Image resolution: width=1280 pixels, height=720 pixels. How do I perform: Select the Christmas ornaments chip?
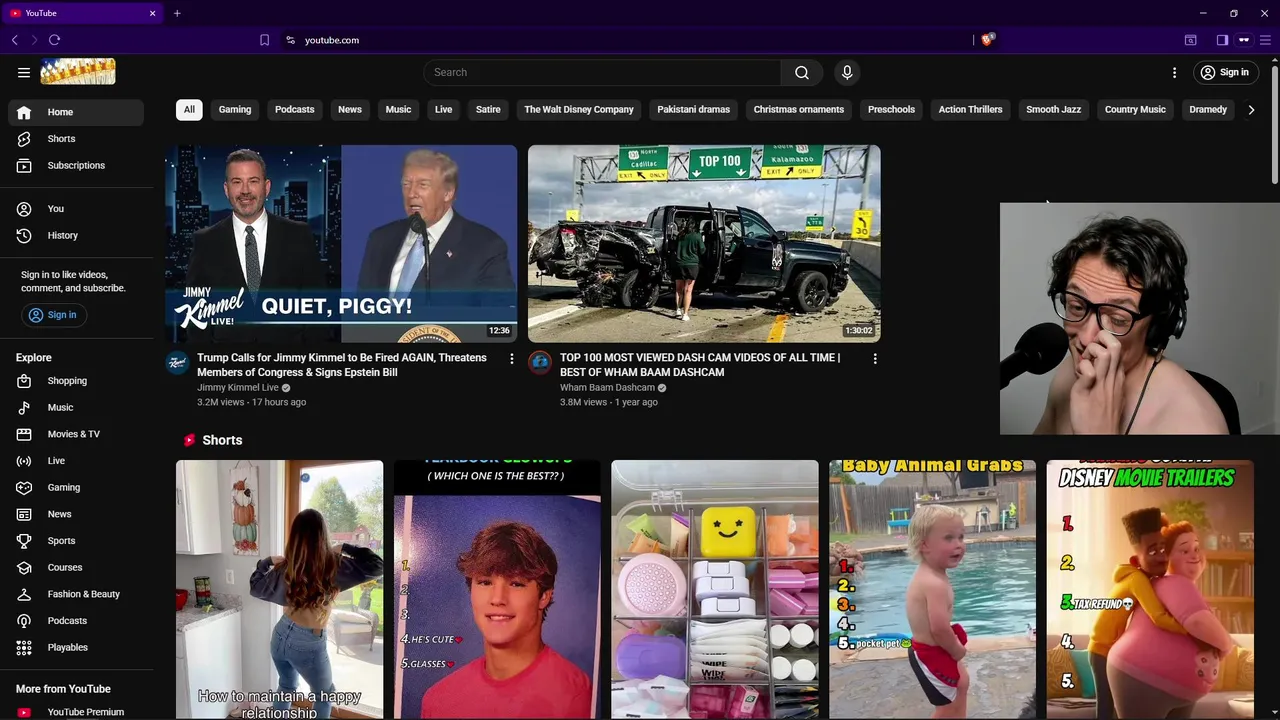point(799,110)
